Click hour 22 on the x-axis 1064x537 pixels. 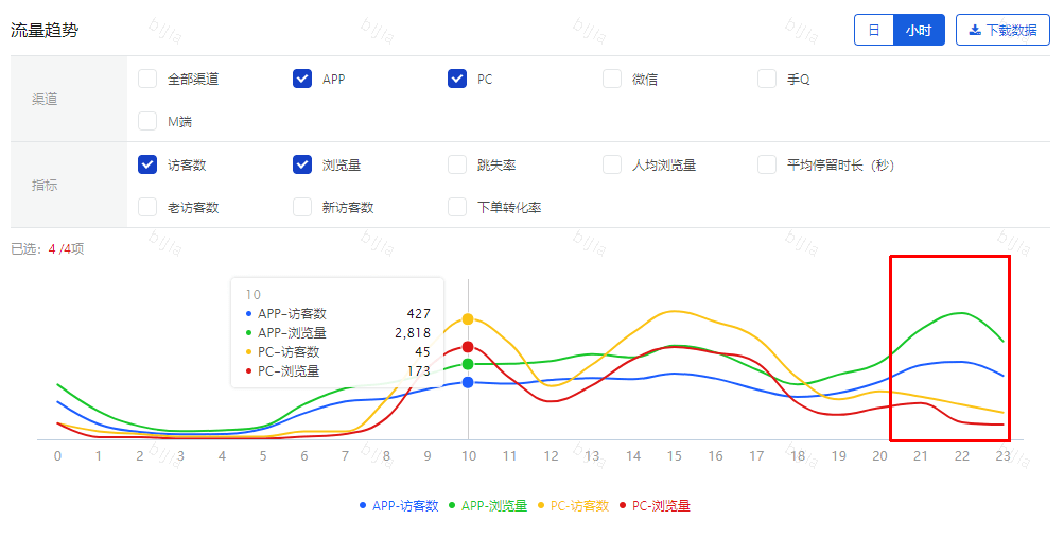click(x=962, y=456)
